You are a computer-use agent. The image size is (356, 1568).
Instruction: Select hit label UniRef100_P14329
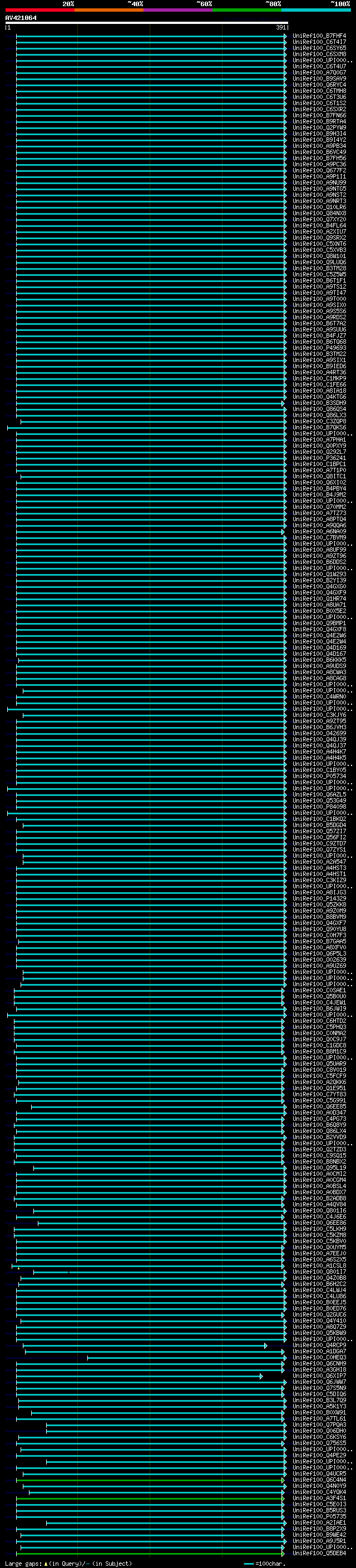click(319, 898)
